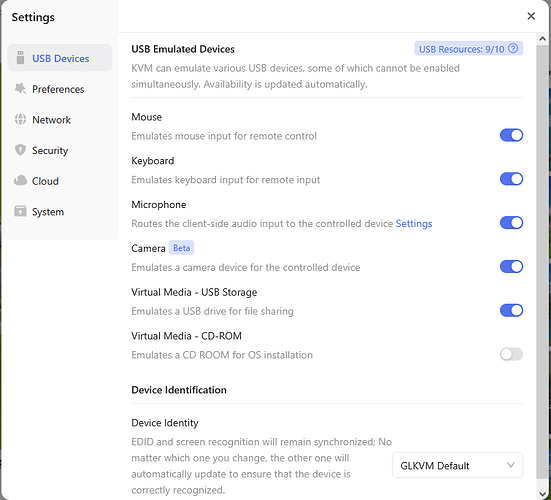The width and height of the screenshot is (551, 500).
Task: Click the USB Devices sidebar icon
Action: click(20, 58)
